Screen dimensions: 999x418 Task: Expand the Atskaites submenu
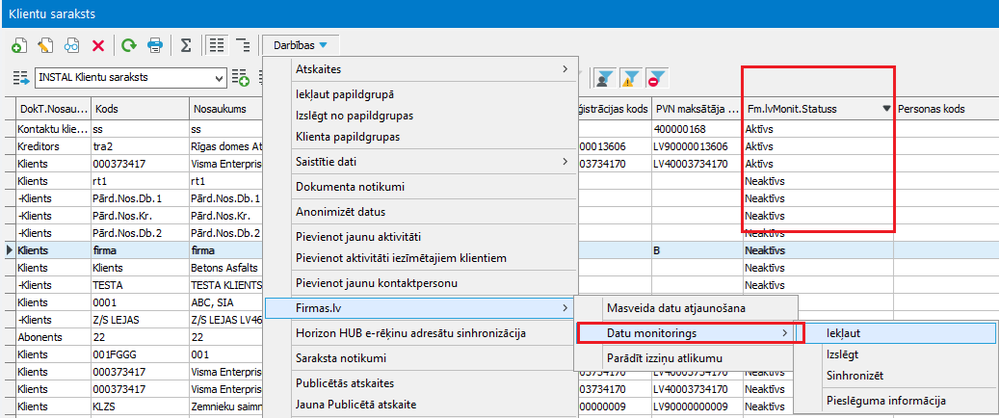click(x=432, y=69)
